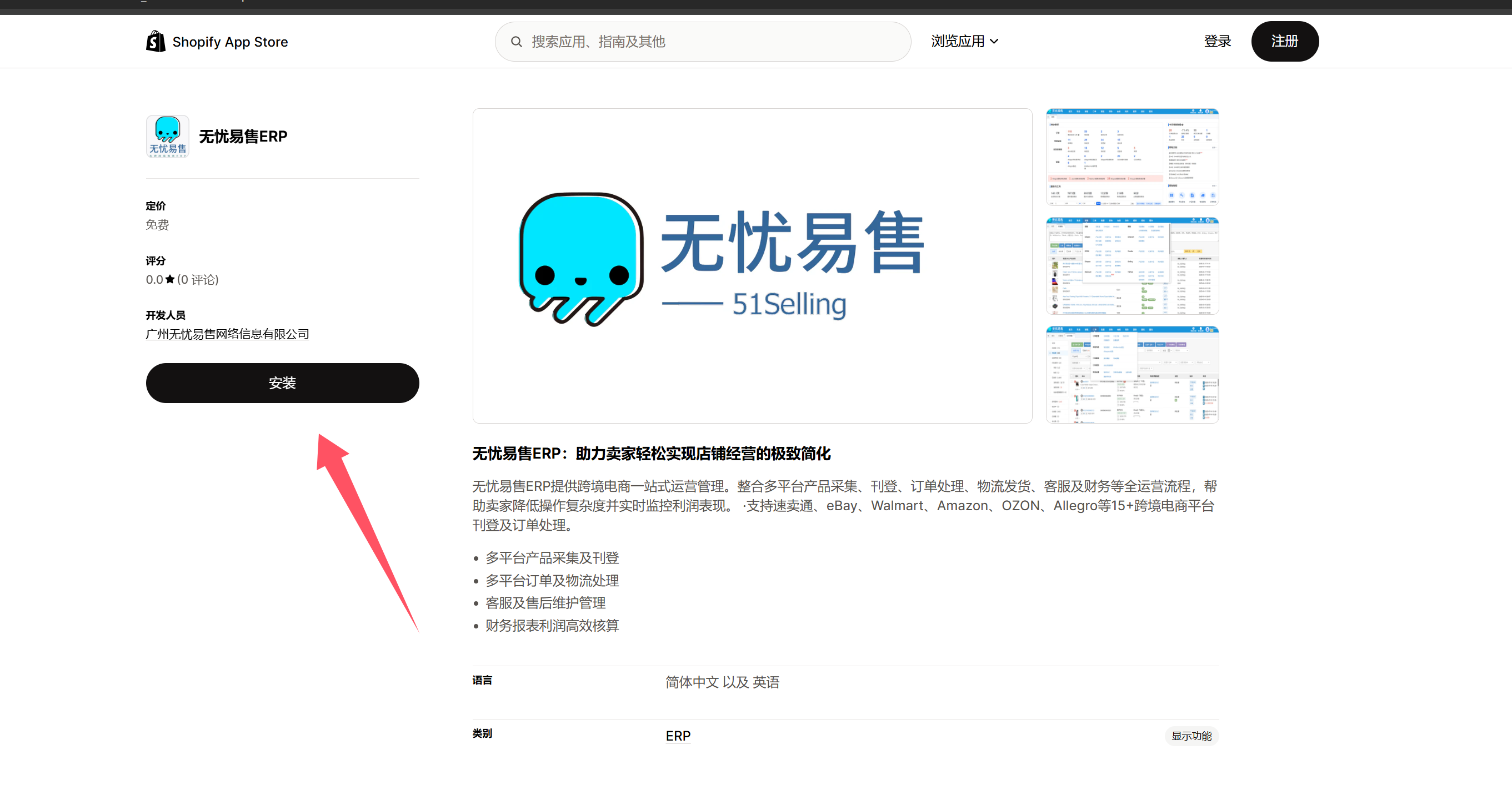Open developer link 广州无忧易售网络信息有限公司

pos(227,334)
